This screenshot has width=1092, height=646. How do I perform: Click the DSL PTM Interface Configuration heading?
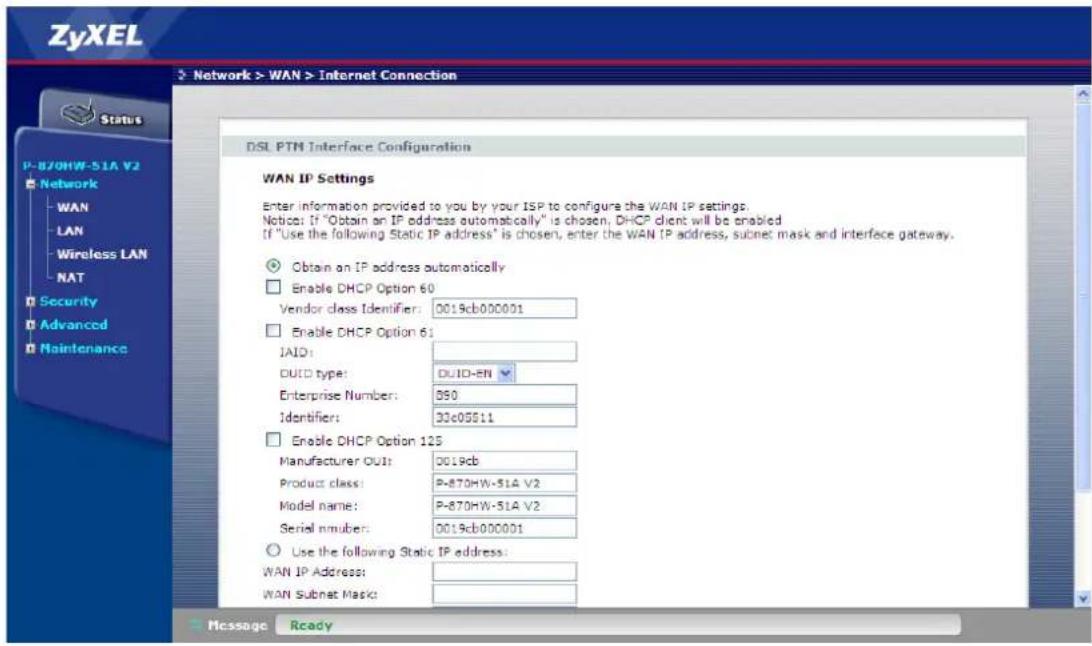359,147
